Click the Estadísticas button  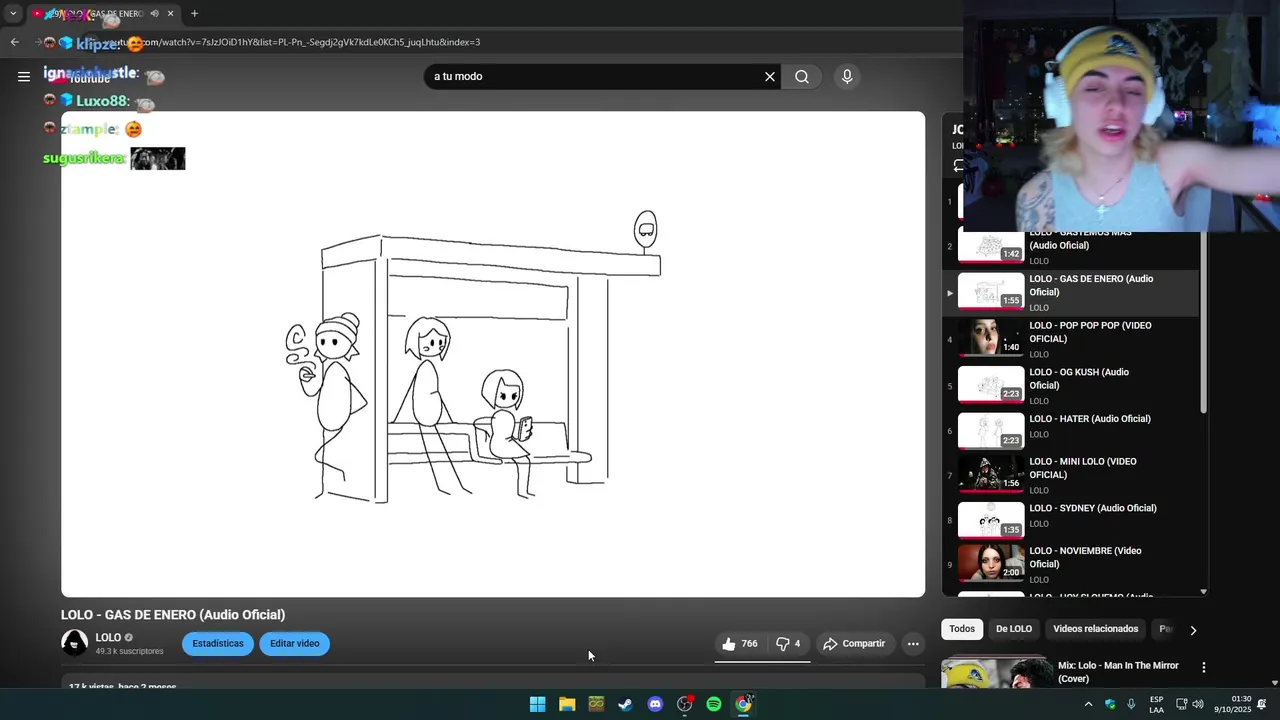click(218, 644)
